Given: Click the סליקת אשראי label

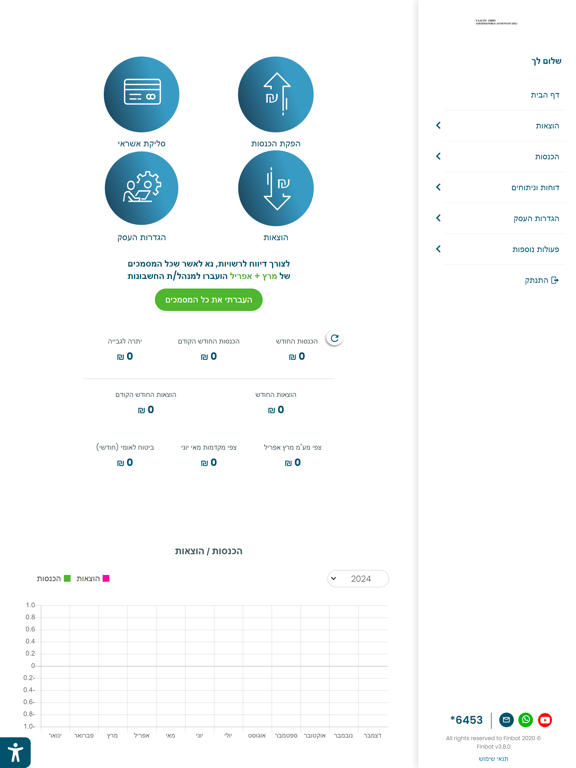Looking at the screenshot, I should 142,144.
